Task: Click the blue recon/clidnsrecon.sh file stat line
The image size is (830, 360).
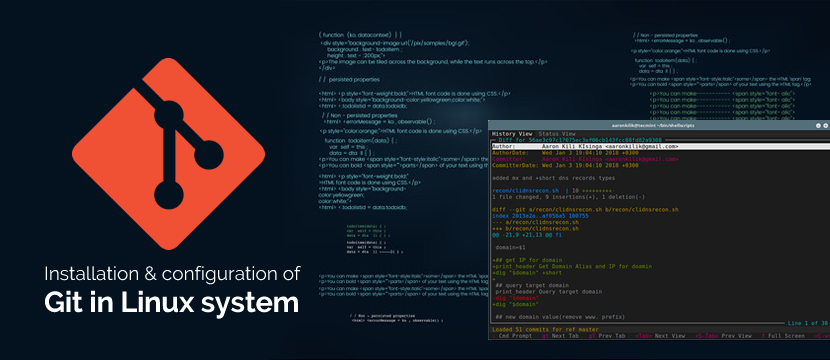Action: (x=553, y=191)
